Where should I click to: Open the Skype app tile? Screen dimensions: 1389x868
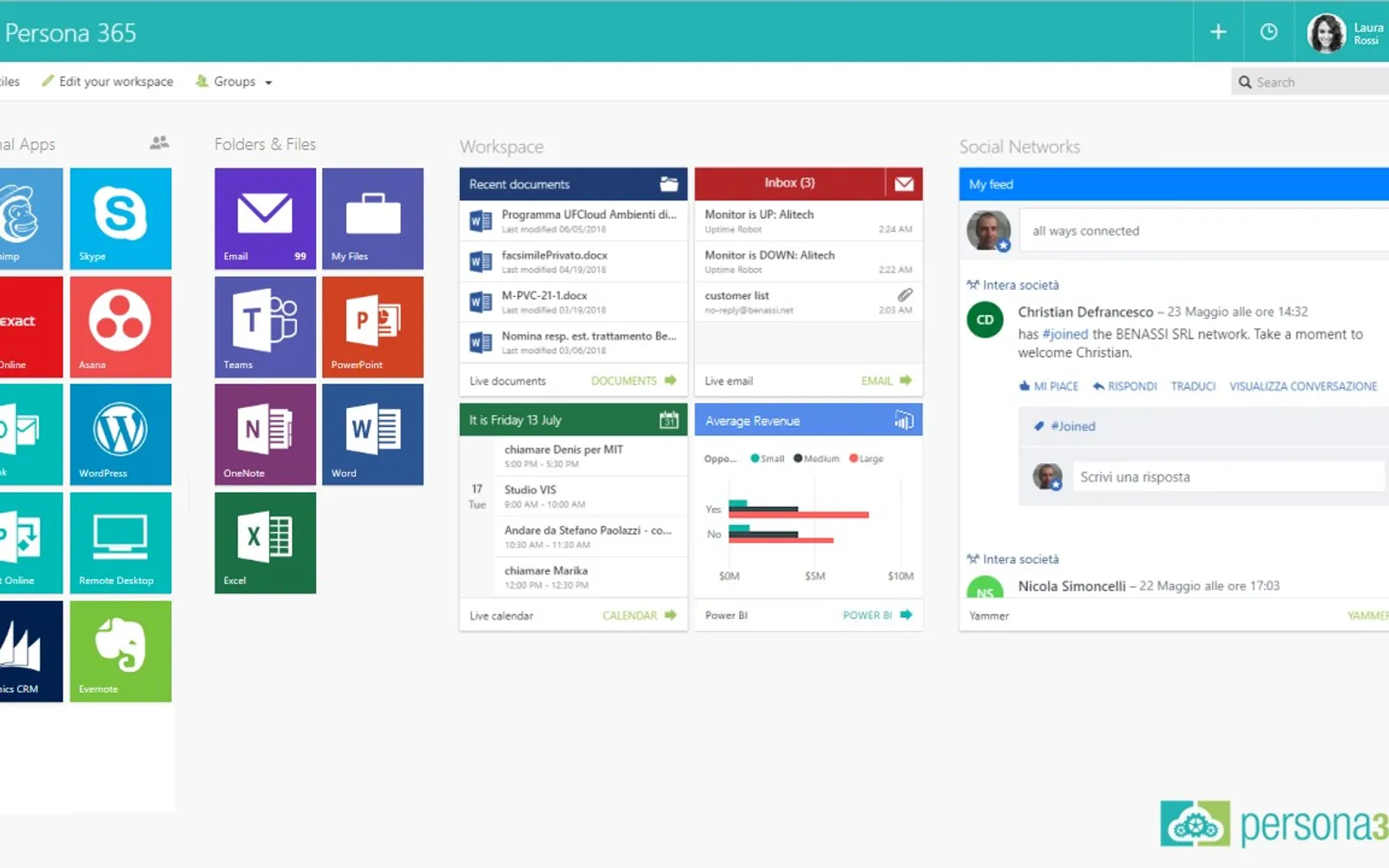(121, 219)
